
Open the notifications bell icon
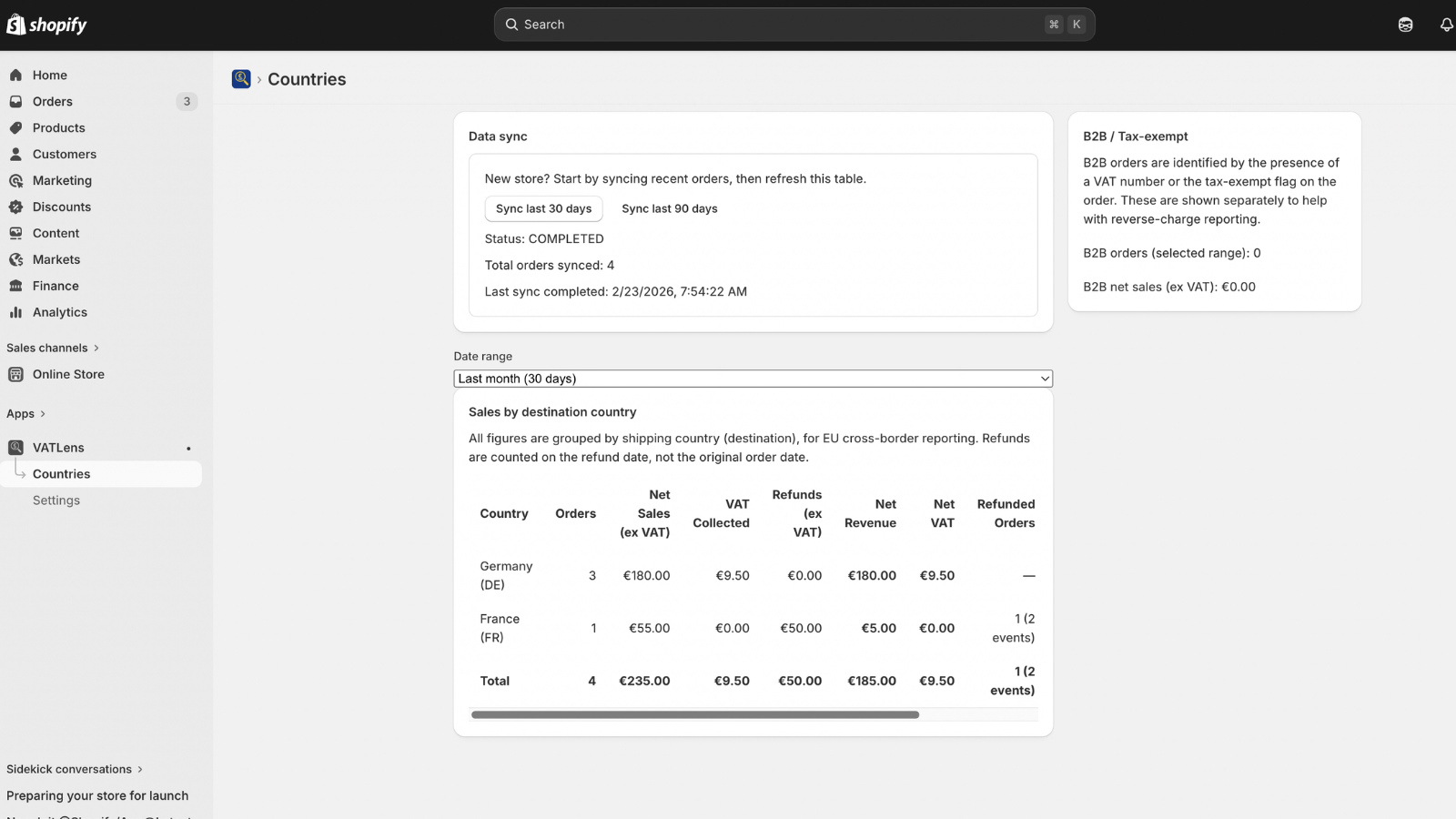point(1446,25)
